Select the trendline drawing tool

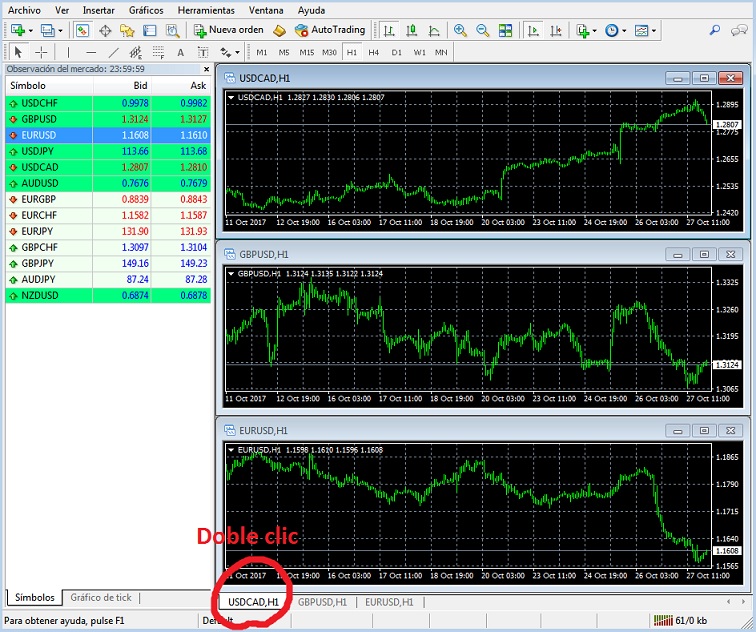113,52
